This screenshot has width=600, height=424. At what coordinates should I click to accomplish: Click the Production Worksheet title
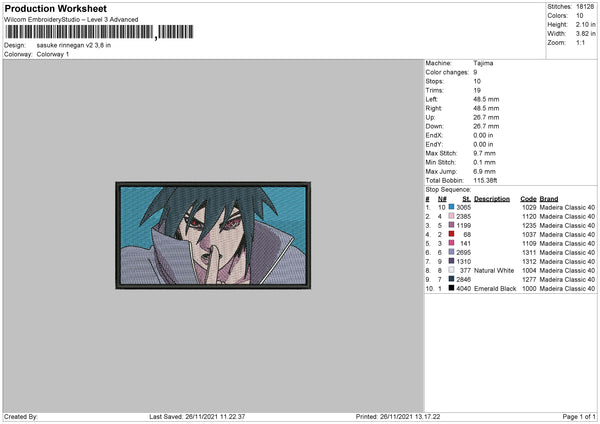click(x=55, y=8)
